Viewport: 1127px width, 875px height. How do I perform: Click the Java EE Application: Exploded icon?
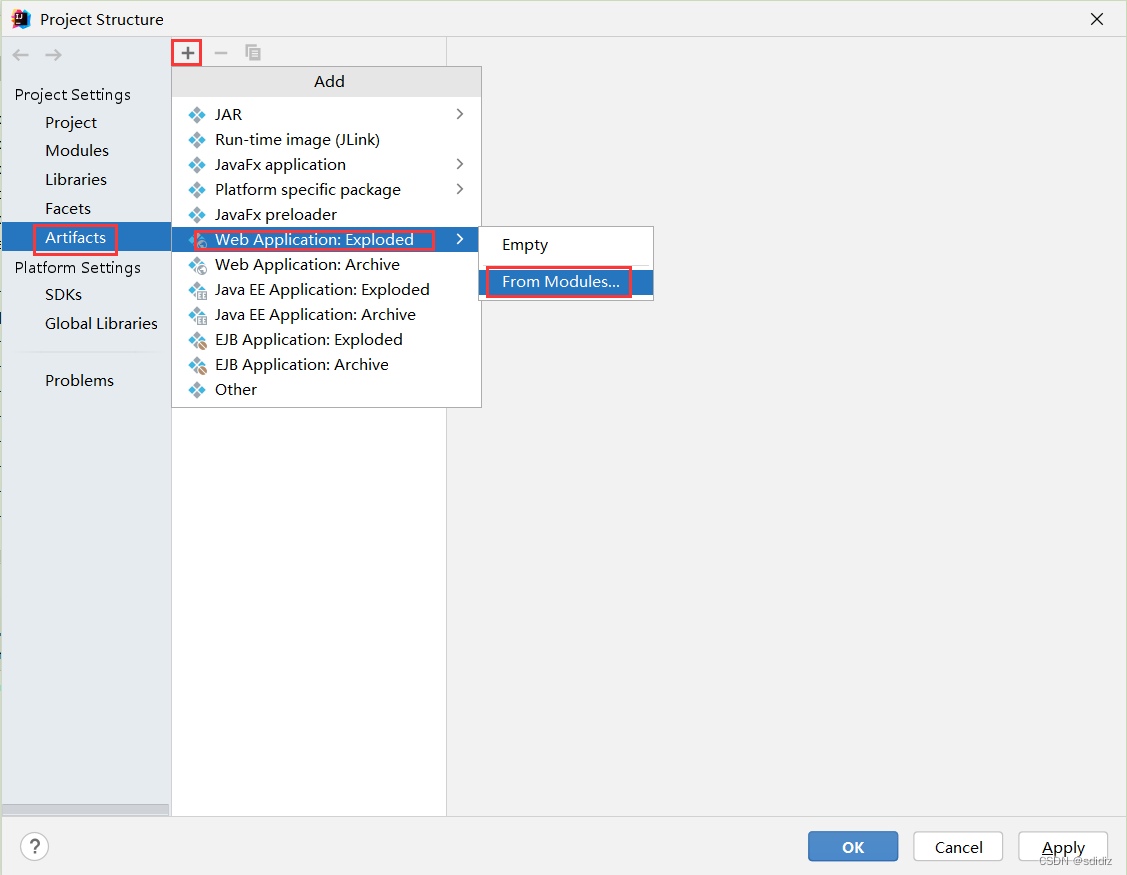(x=198, y=290)
